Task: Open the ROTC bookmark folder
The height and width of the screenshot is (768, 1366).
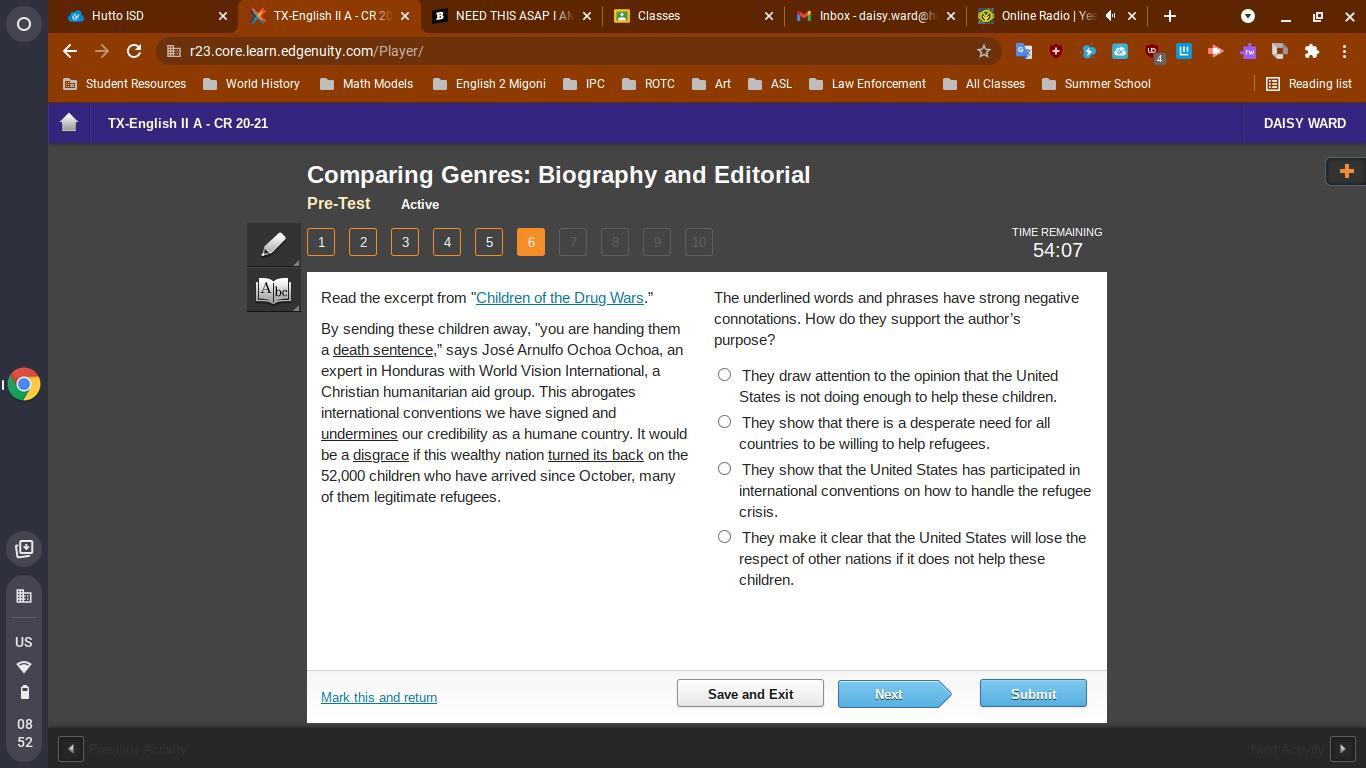Action: pos(648,84)
